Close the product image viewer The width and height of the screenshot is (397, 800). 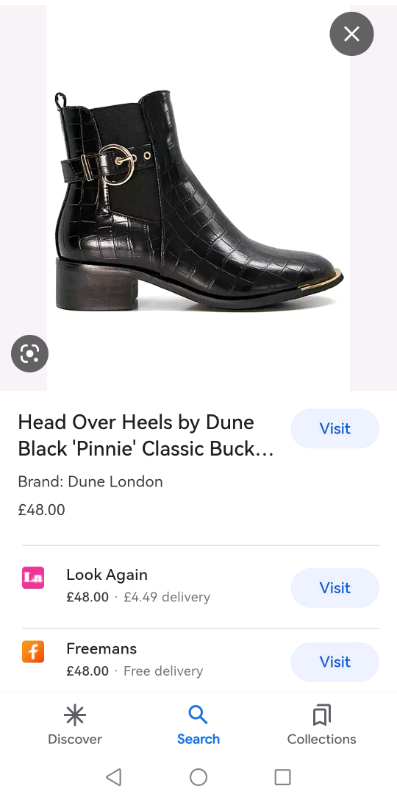click(352, 34)
